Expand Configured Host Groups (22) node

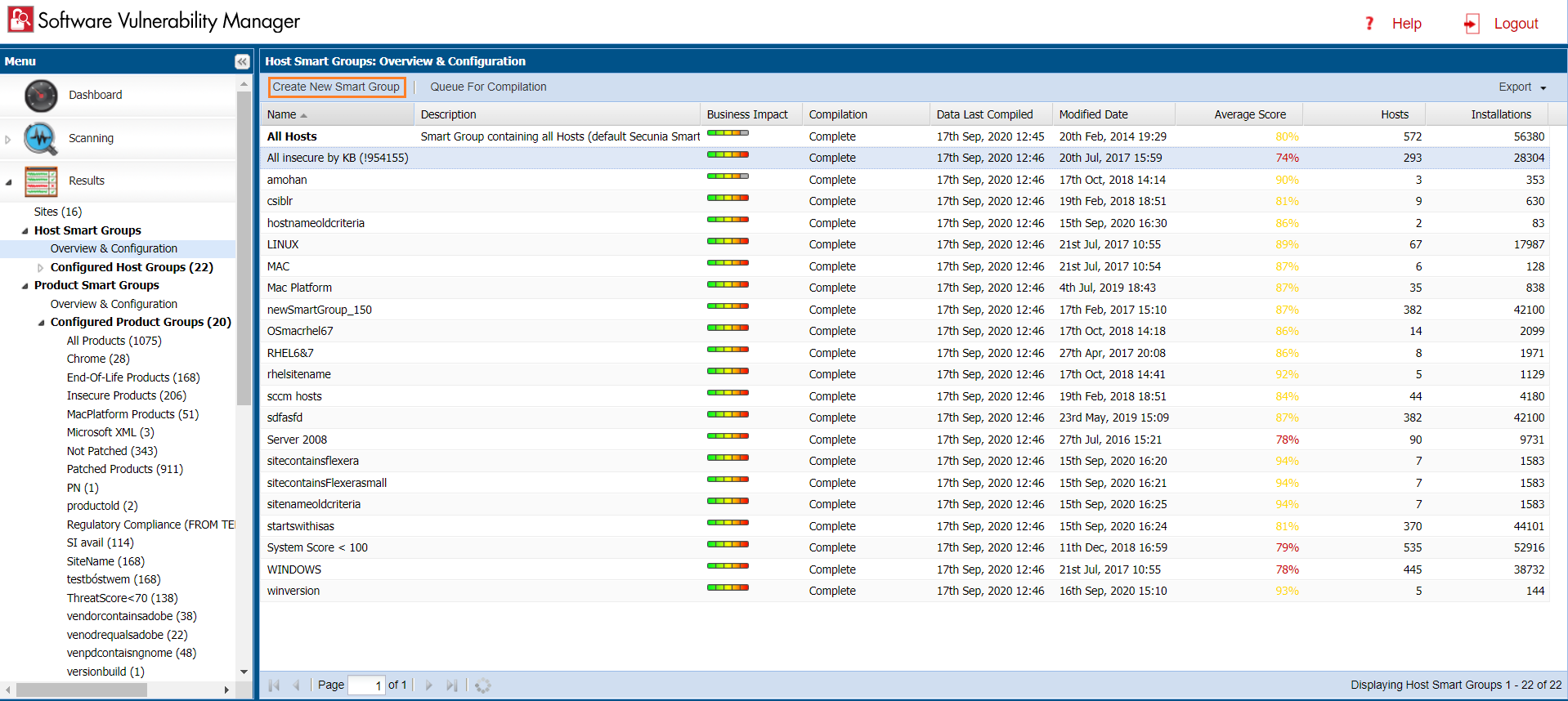tap(41, 268)
